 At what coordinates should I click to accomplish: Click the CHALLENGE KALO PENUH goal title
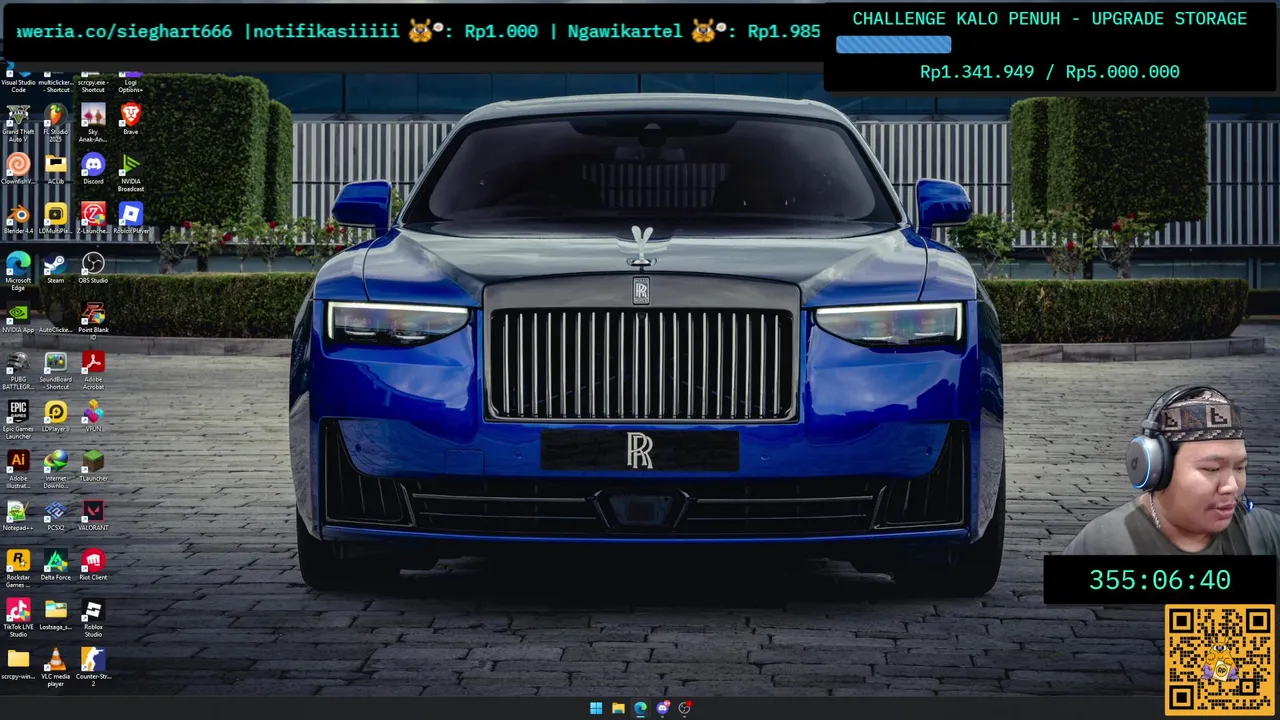click(x=1049, y=18)
